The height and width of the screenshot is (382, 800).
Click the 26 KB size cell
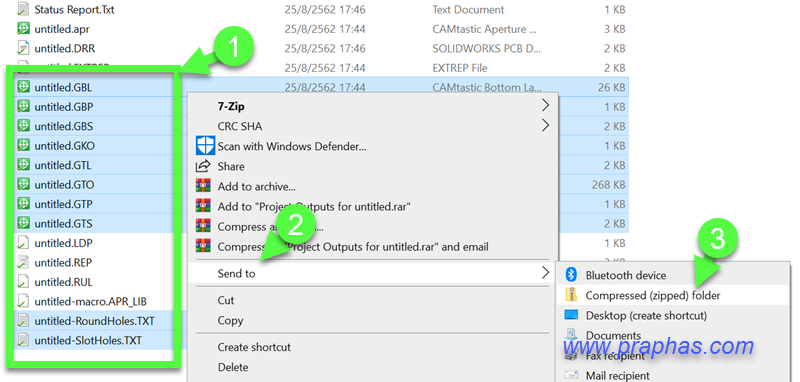[x=611, y=87]
